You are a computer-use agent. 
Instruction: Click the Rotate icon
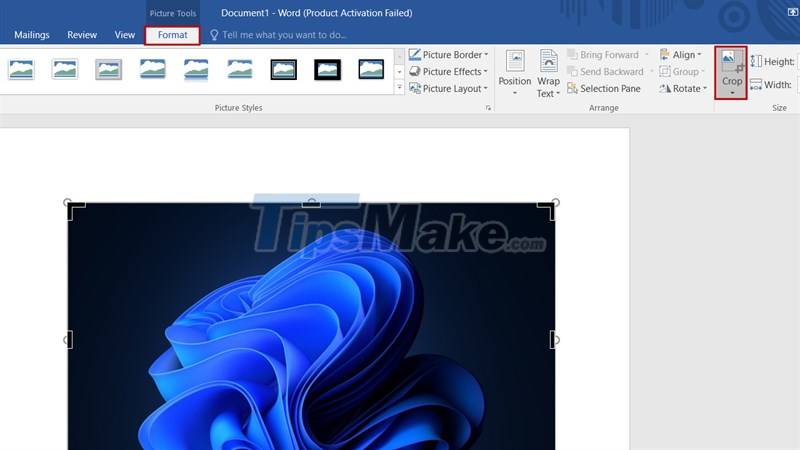pos(664,88)
